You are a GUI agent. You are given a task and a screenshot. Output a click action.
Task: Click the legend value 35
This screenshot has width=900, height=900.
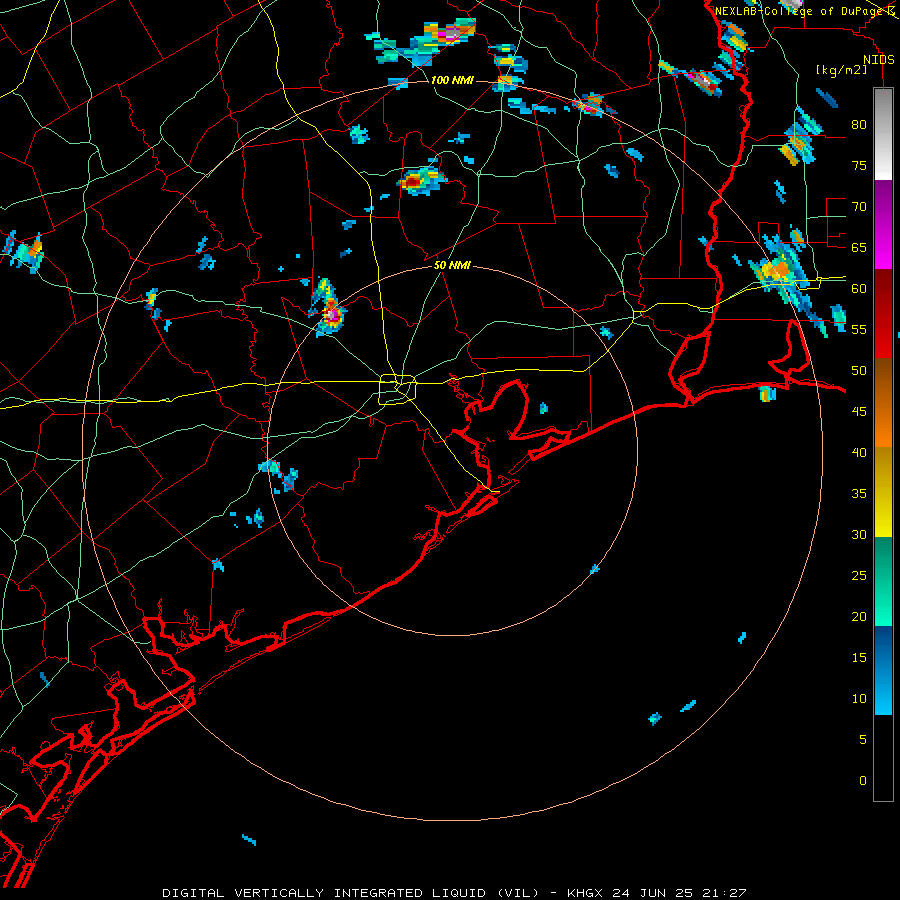click(859, 494)
